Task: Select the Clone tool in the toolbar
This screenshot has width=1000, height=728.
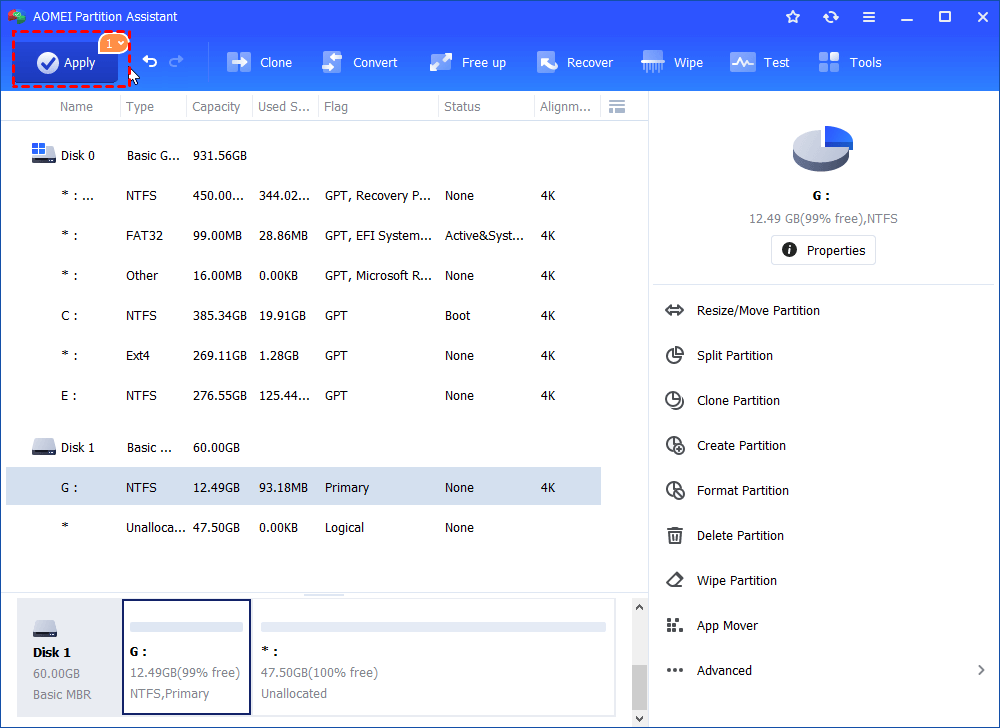Action: 259,62
